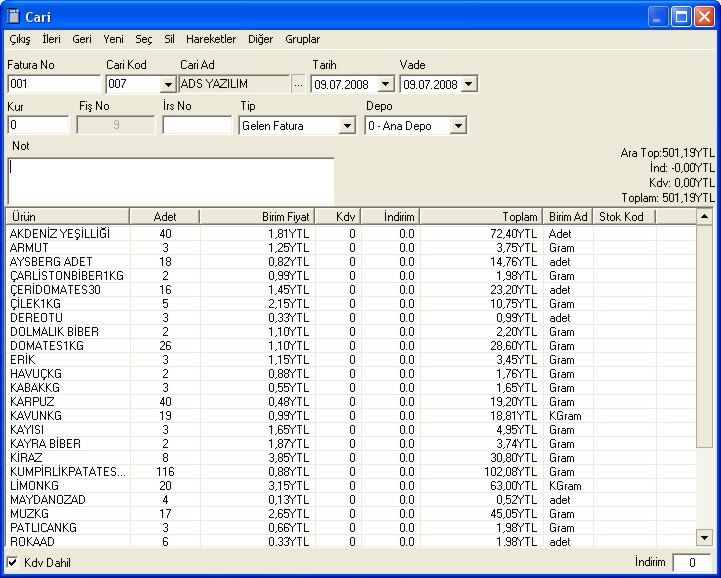
Task: Select the ÇİLEK1KG row
Action: 351,304
